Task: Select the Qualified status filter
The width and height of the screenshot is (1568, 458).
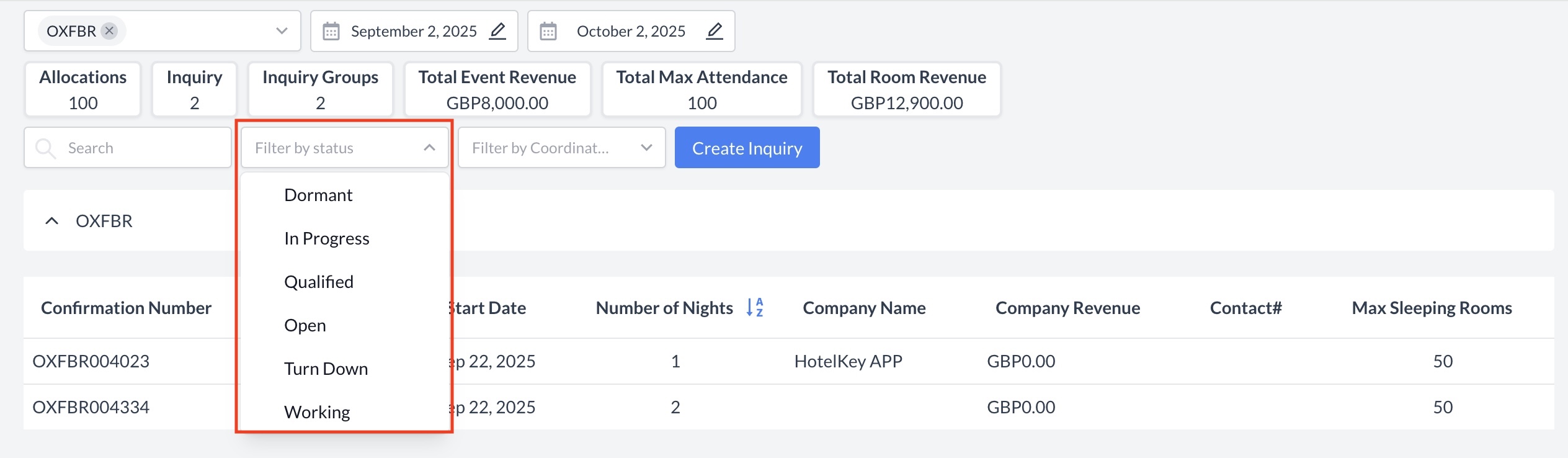Action: 318,282
